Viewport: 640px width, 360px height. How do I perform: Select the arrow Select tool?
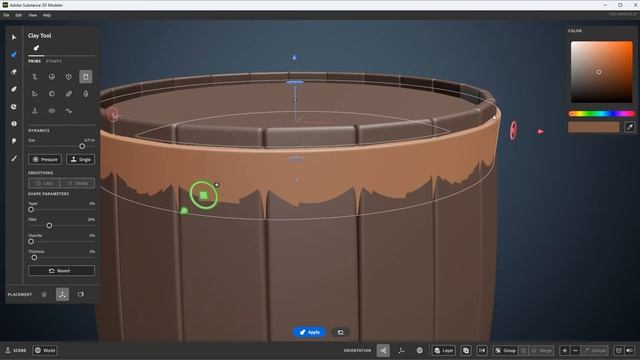(14, 37)
